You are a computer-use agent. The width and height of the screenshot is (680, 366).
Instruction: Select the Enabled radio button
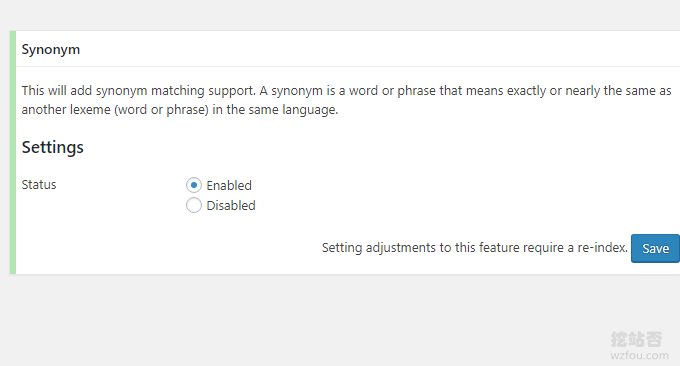(193, 185)
